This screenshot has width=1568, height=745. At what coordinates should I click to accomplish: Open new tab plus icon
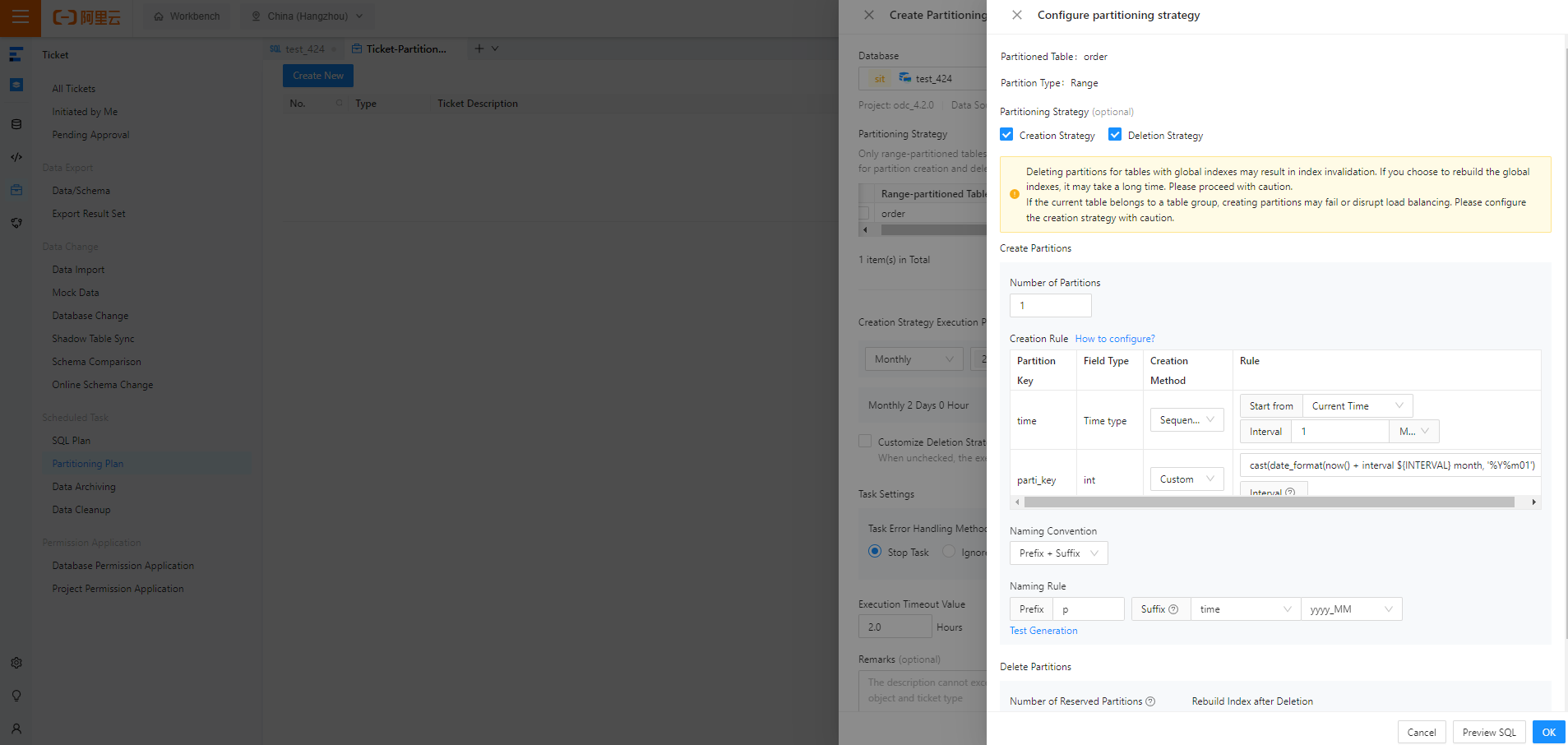click(x=479, y=49)
